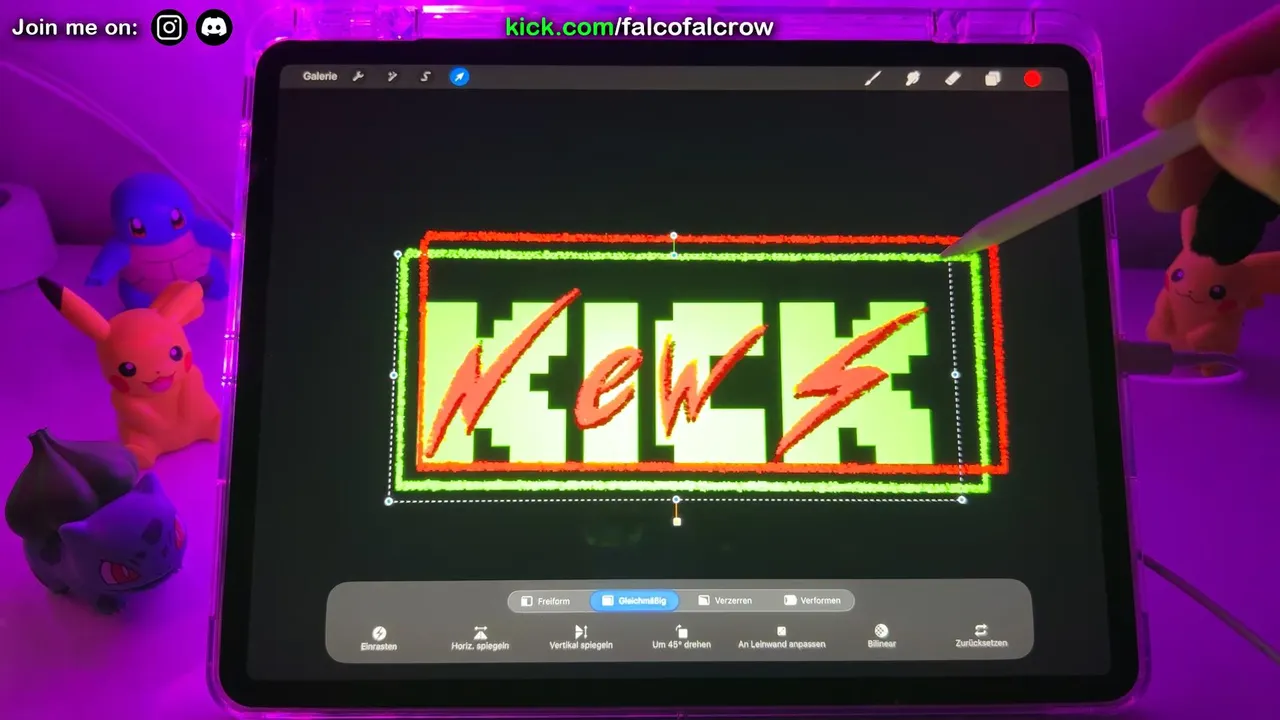Switch to Verformen transform mode
This screenshot has width=1280, height=720.
click(812, 601)
